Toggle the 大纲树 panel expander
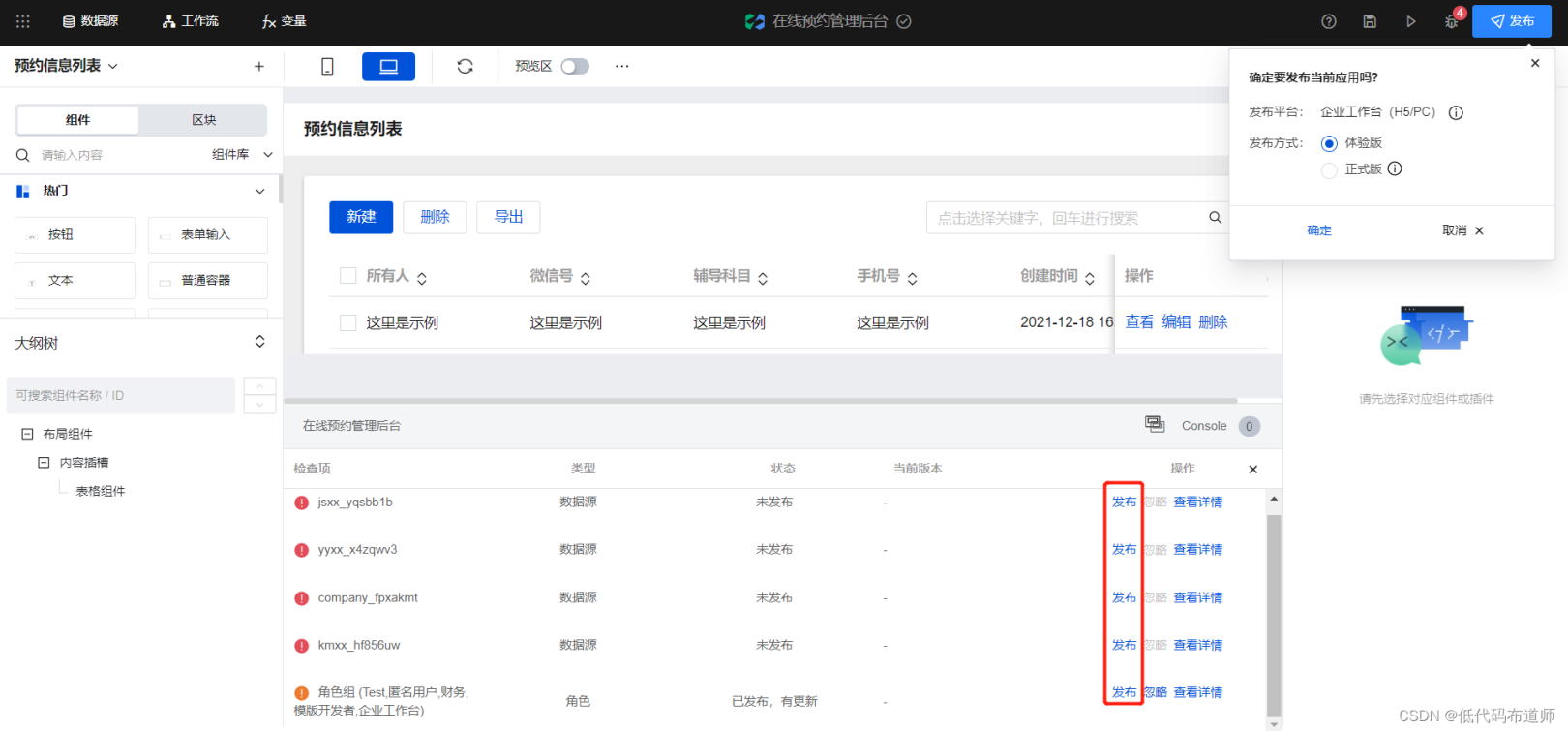Image resolution: width=1568 pixels, height=731 pixels. coord(259,342)
